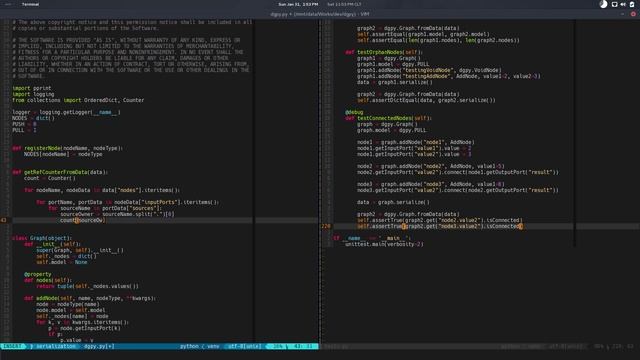The width and height of the screenshot is (640, 360).
Task: Click highlighted line number 220 in right gutter
Action: [326, 226]
